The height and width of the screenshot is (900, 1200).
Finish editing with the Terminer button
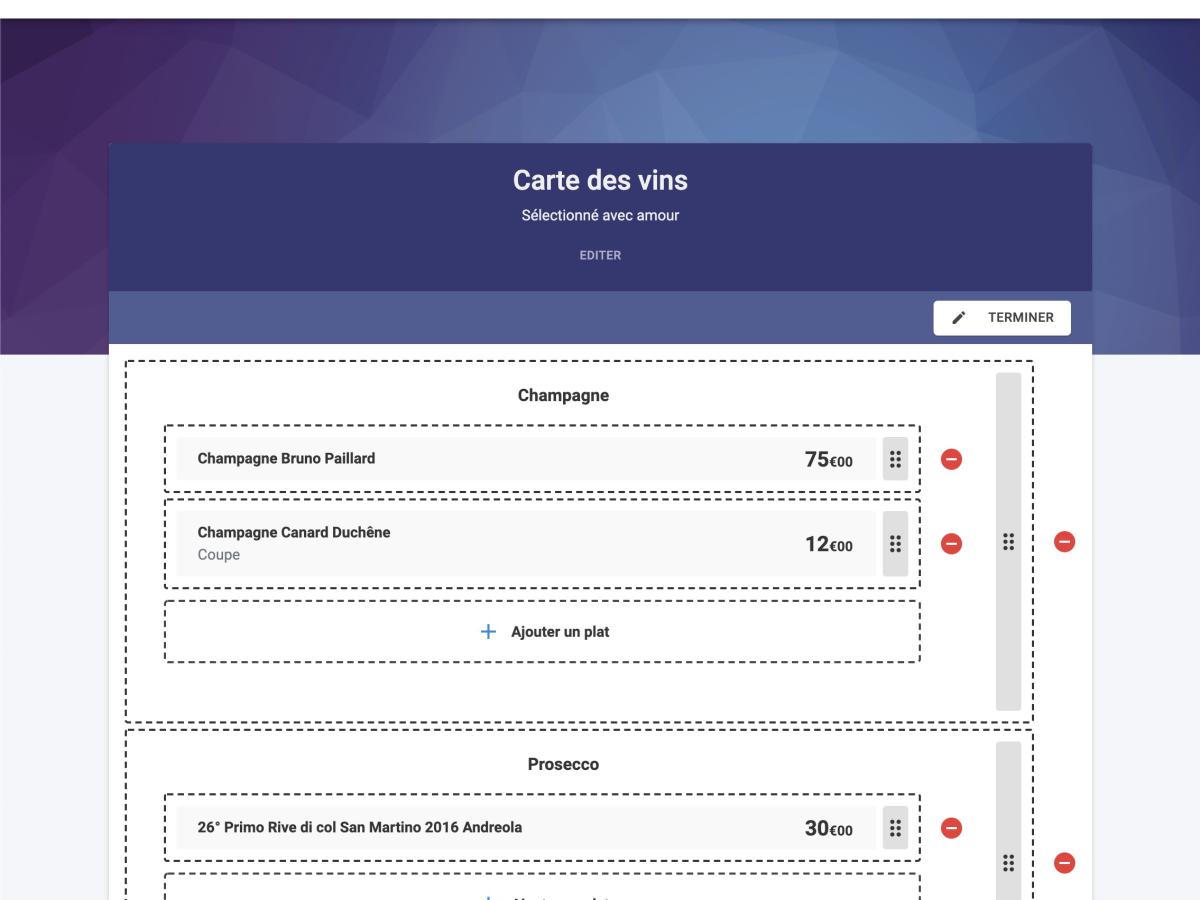coord(1002,318)
